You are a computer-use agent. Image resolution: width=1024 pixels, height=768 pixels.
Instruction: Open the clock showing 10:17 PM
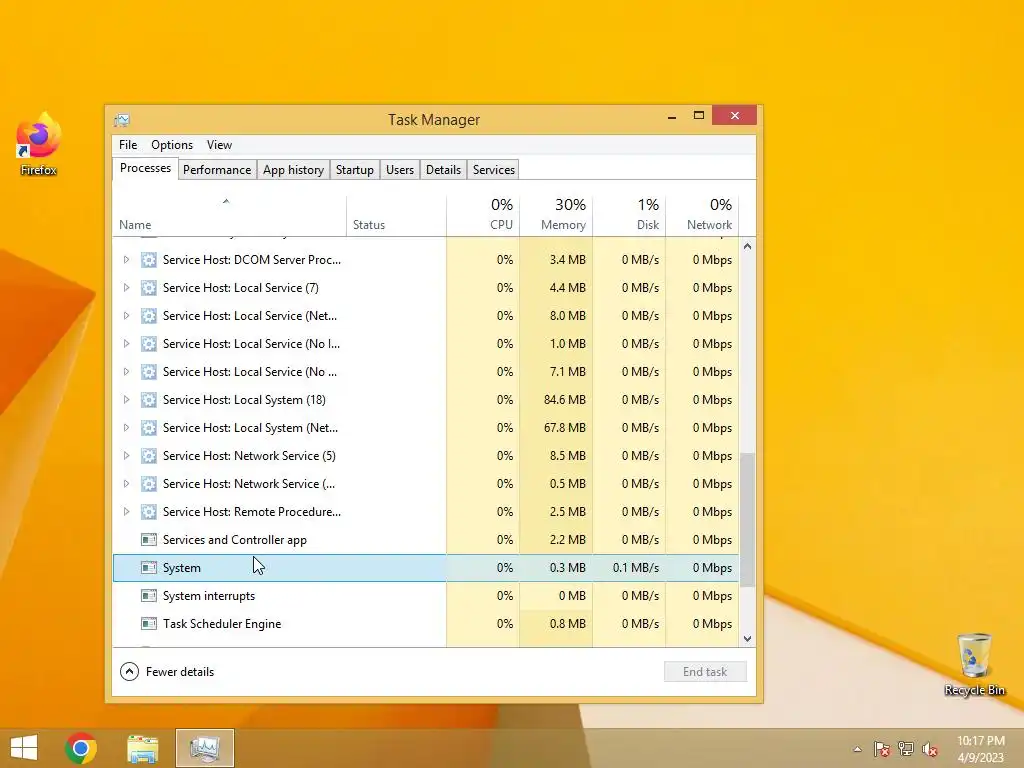tap(980, 749)
